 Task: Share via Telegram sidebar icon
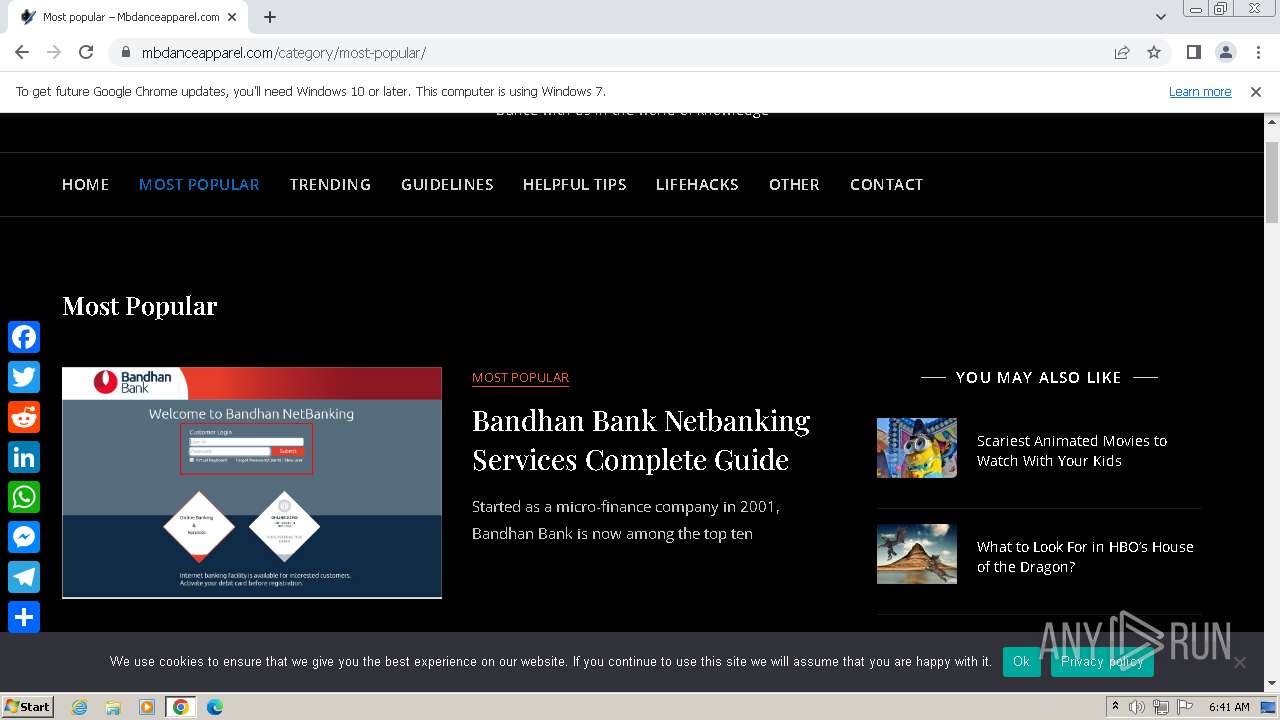tap(24, 577)
